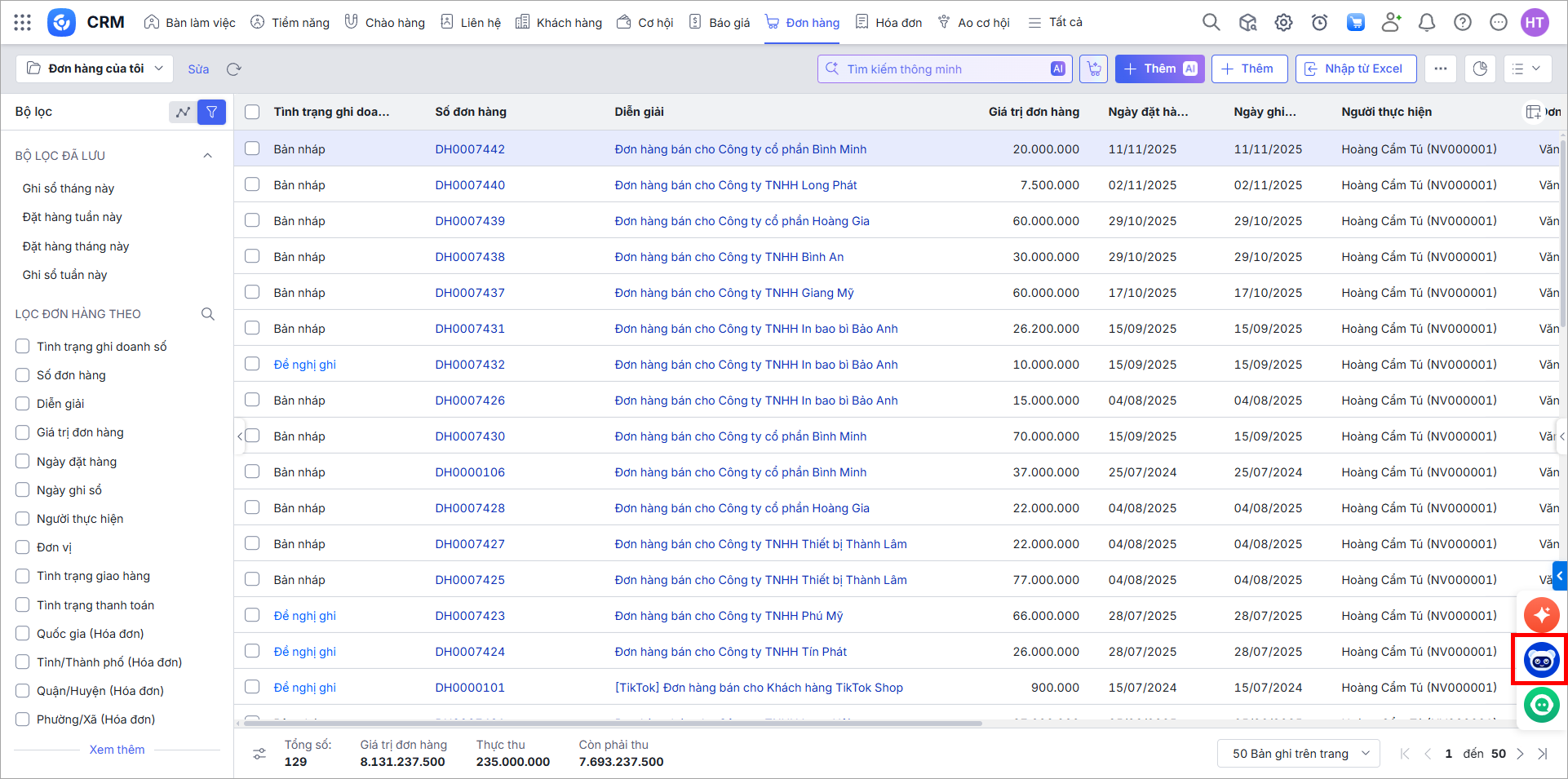This screenshot has width=1568, height=779.
Task: Click the filter funnel icon in Bộ lọc
Action: click(x=211, y=113)
